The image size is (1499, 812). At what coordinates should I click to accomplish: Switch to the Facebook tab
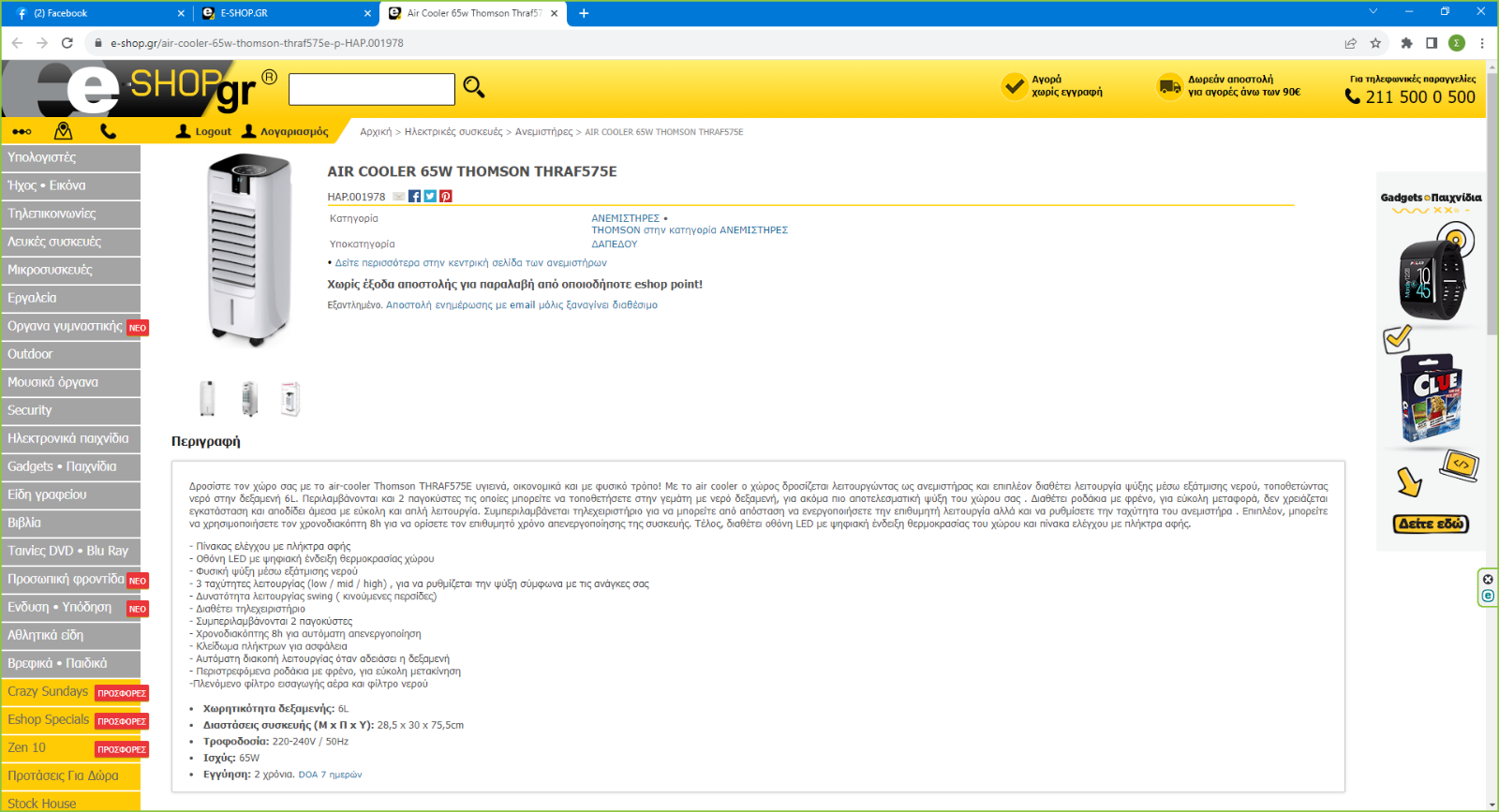97,13
